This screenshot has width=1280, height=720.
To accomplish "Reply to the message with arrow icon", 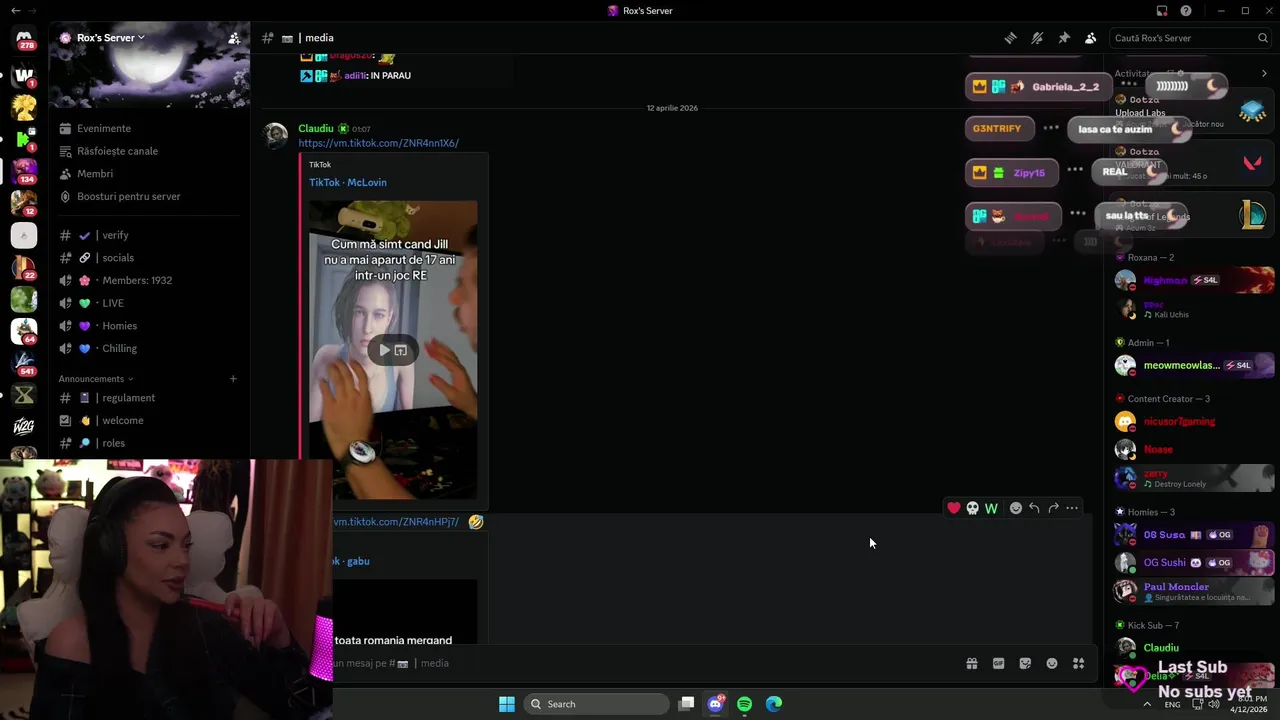I will (1034, 508).
